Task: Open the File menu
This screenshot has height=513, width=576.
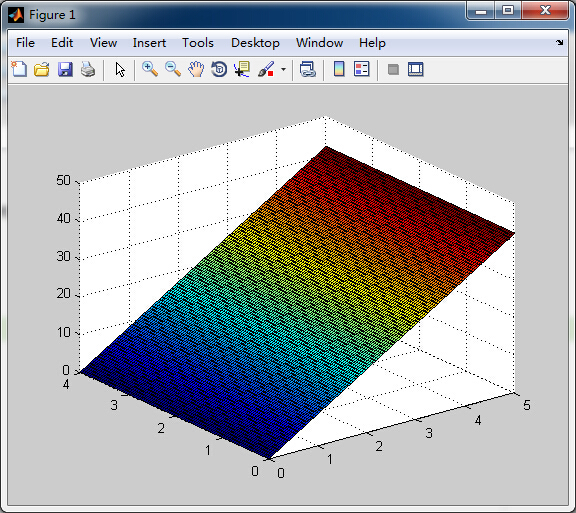Action: tap(25, 43)
